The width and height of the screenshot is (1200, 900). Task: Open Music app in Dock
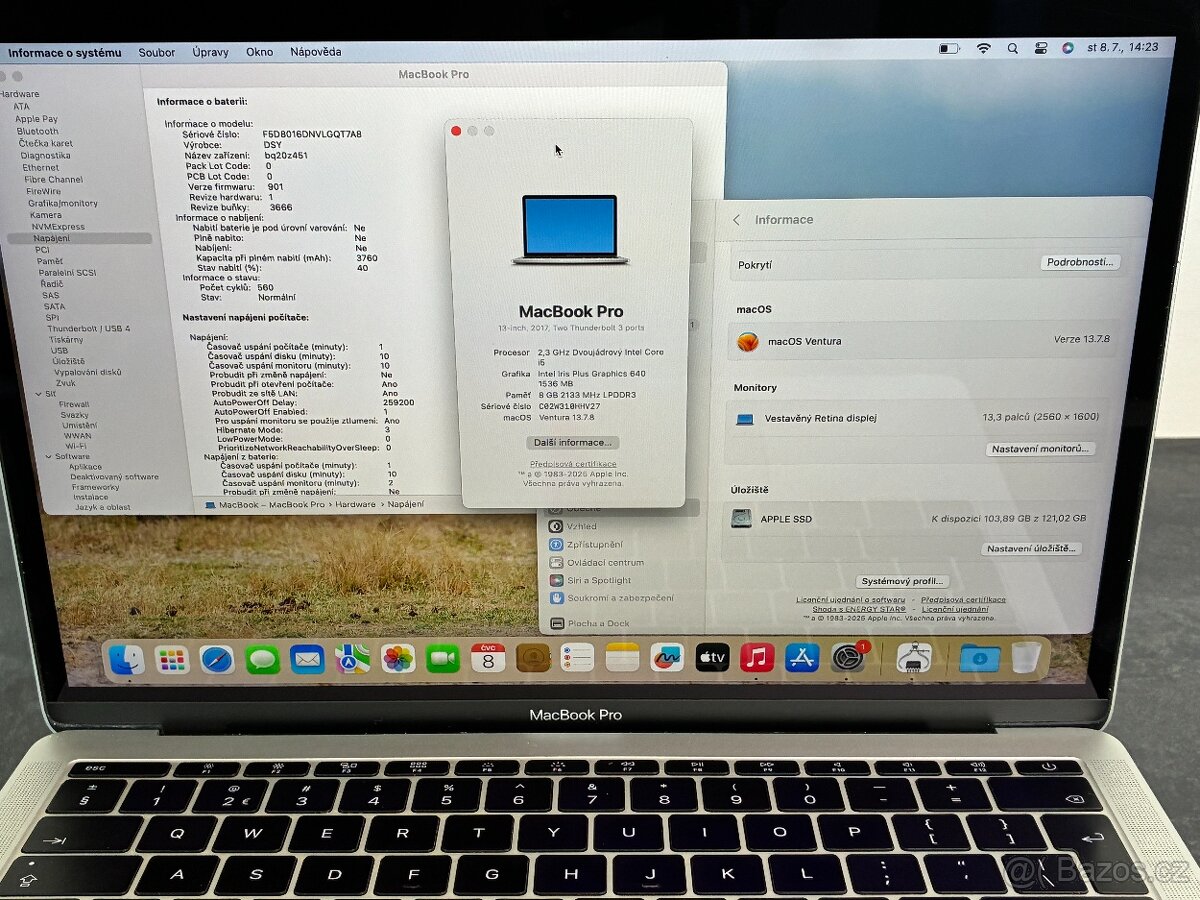[757, 657]
